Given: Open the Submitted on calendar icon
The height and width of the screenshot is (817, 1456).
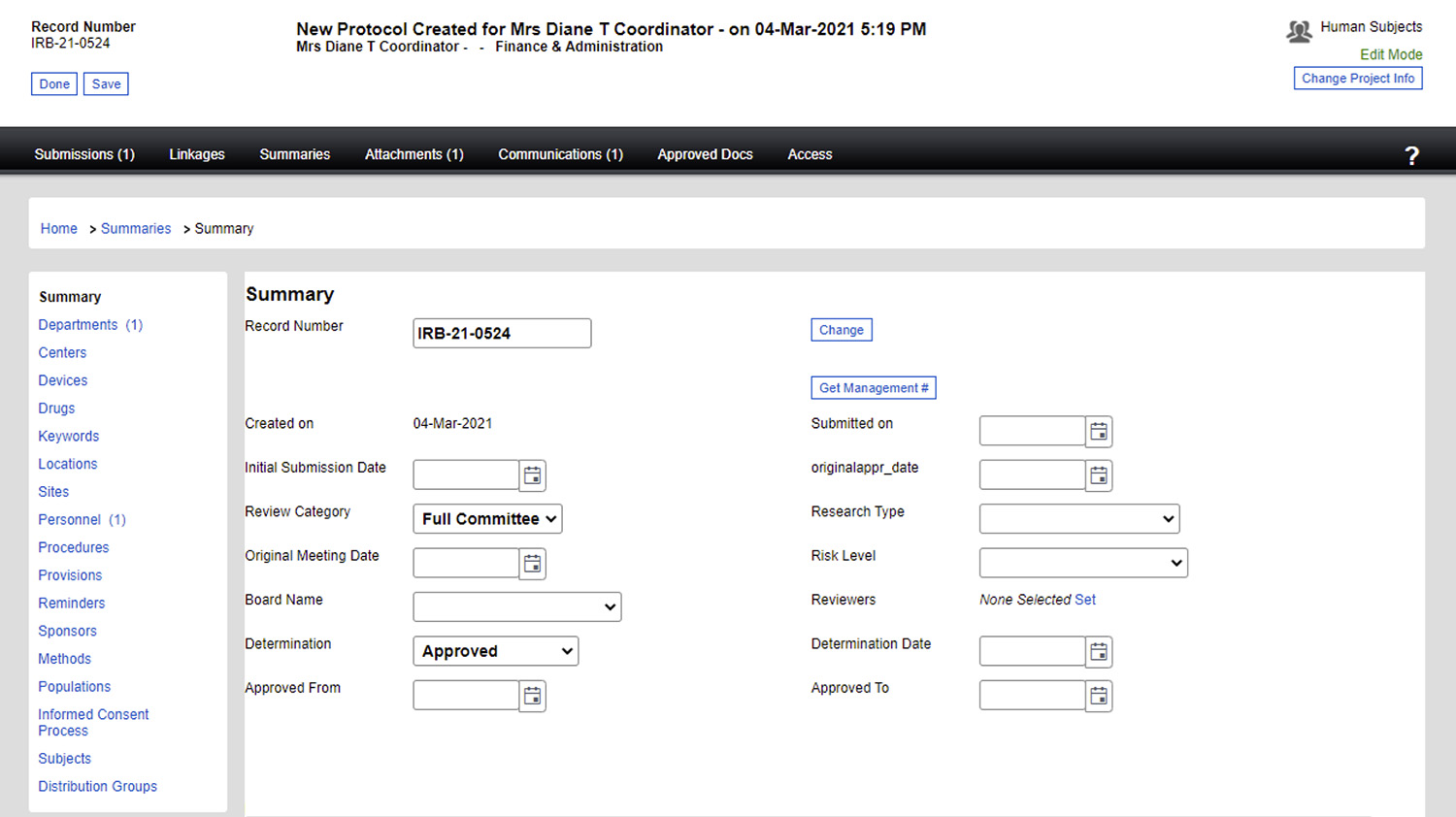Looking at the screenshot, I should [1098, 431].
